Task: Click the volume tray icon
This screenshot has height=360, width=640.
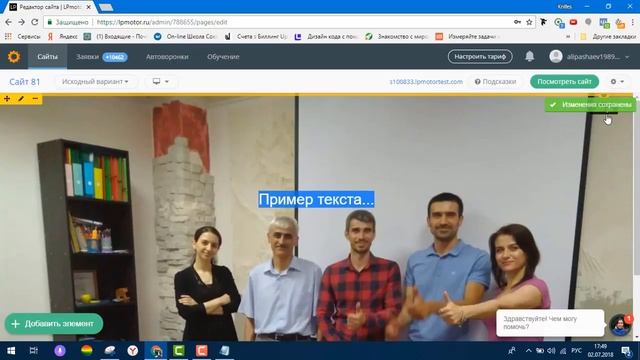Action: (551, 351)
